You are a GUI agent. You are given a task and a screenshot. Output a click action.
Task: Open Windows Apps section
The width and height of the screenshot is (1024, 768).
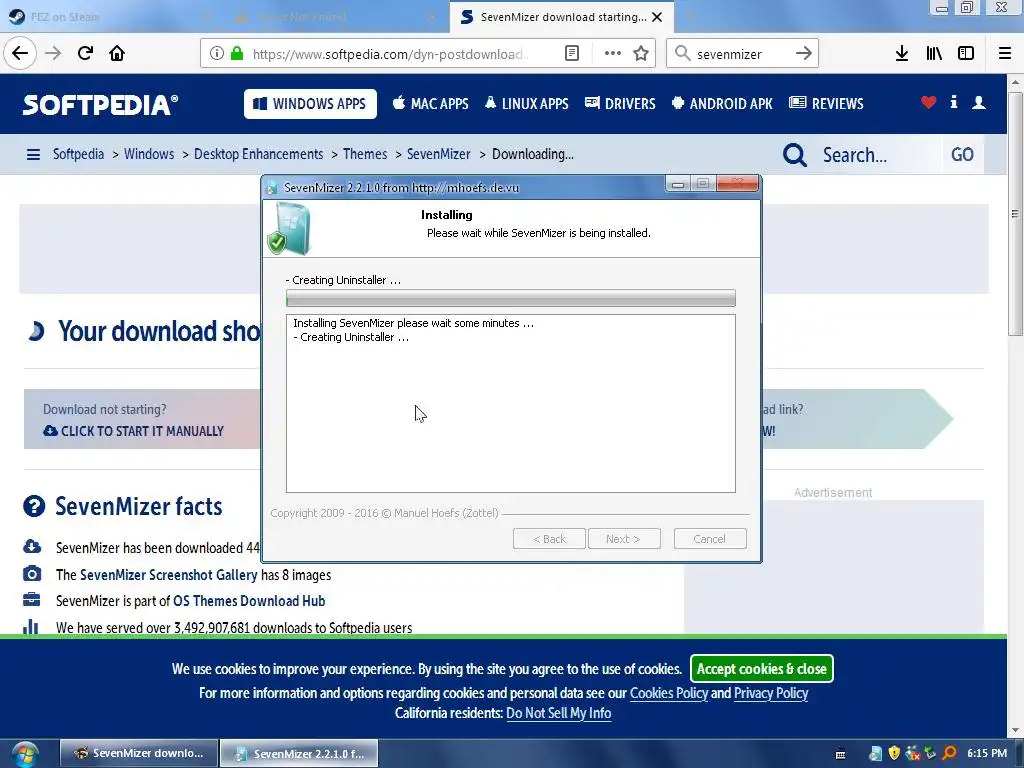coord(310,104)
